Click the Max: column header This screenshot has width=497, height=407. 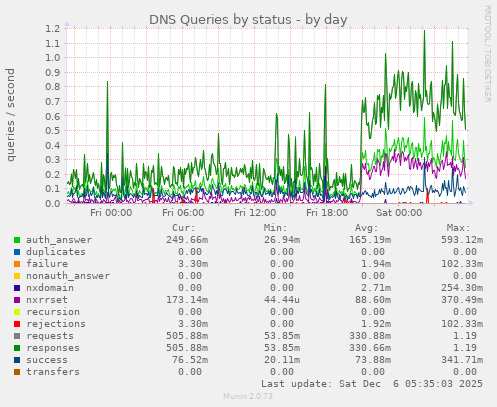coord(458,228)
